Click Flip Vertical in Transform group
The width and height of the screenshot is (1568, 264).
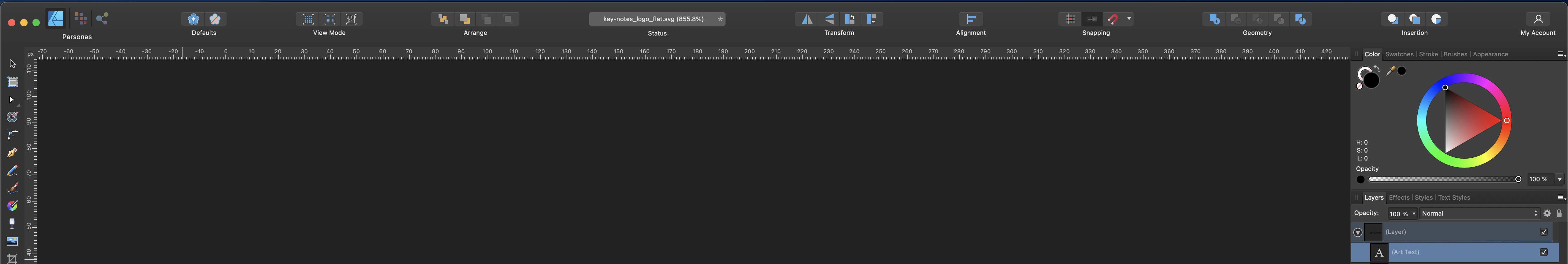[x=828, y=19]
